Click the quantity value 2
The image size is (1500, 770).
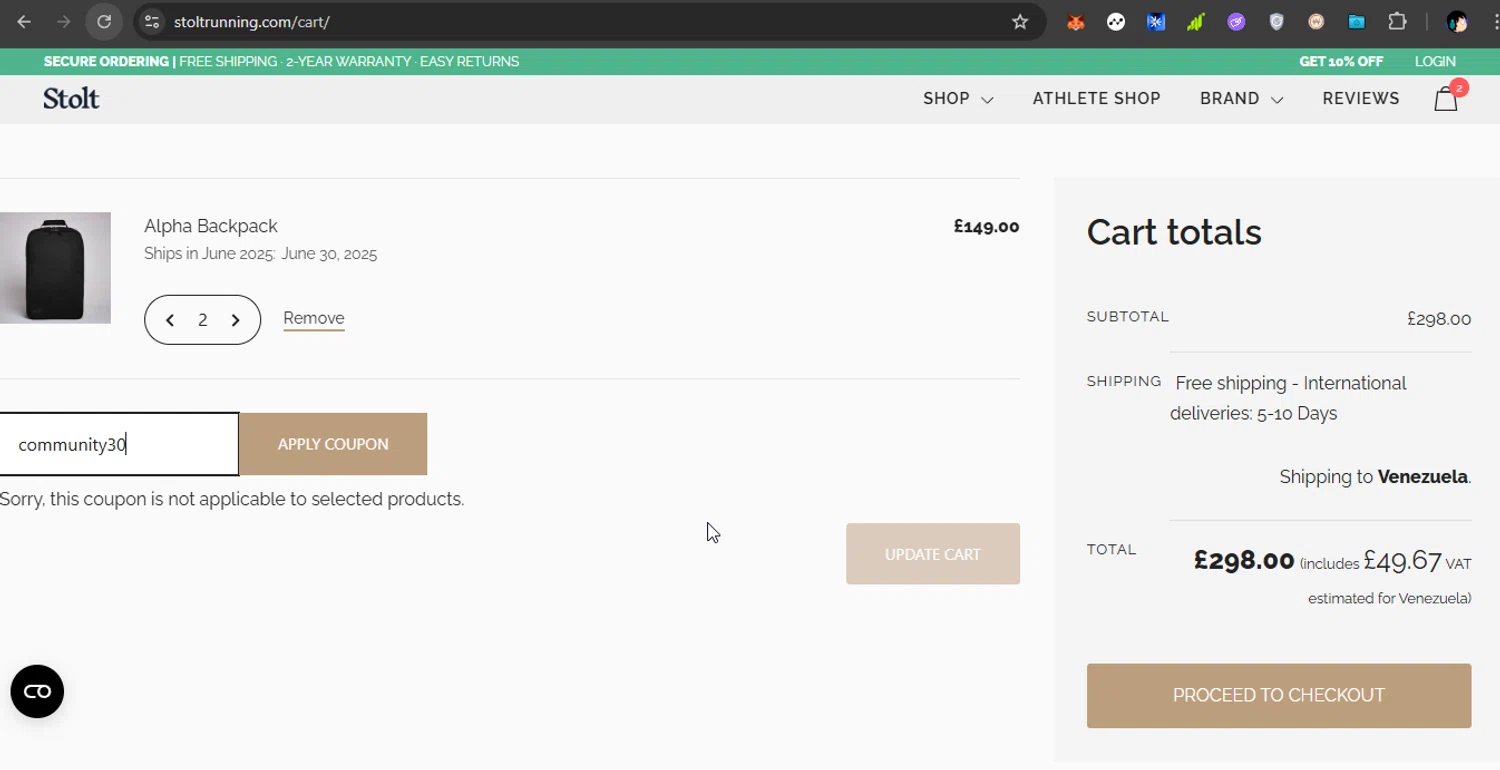coord(202,320)
